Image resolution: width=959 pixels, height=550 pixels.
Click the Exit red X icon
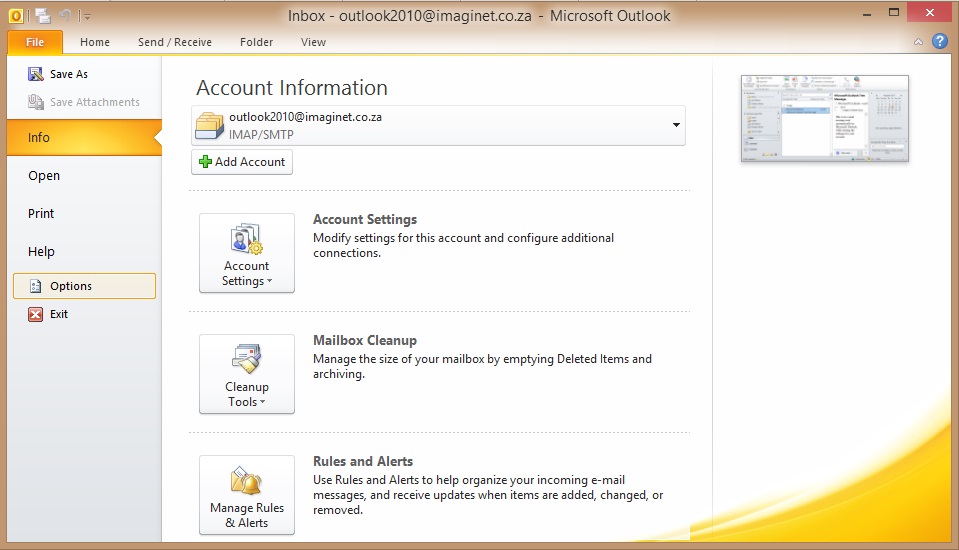[35, 314]
